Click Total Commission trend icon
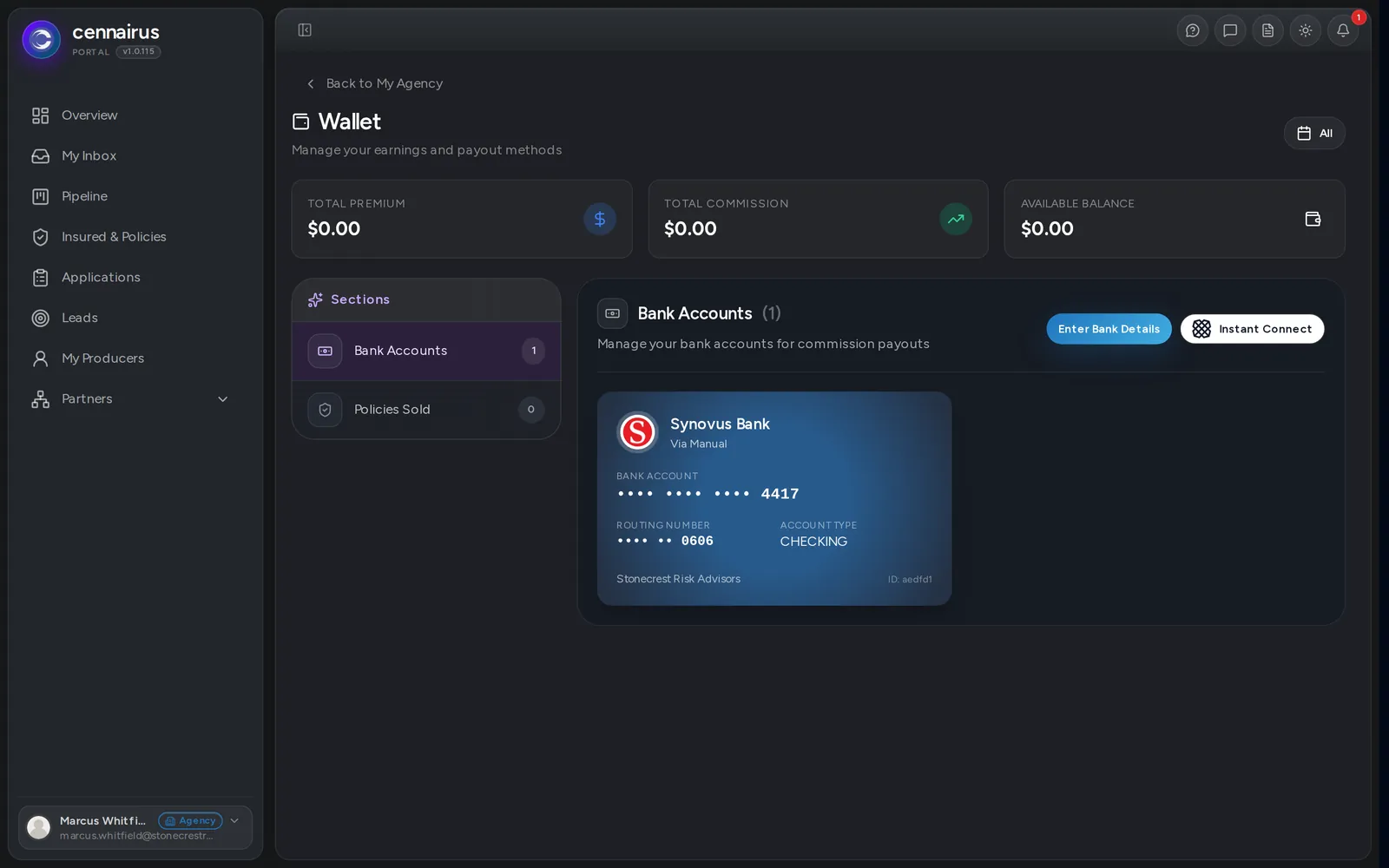1389x868 pixels. coord(956,219)
